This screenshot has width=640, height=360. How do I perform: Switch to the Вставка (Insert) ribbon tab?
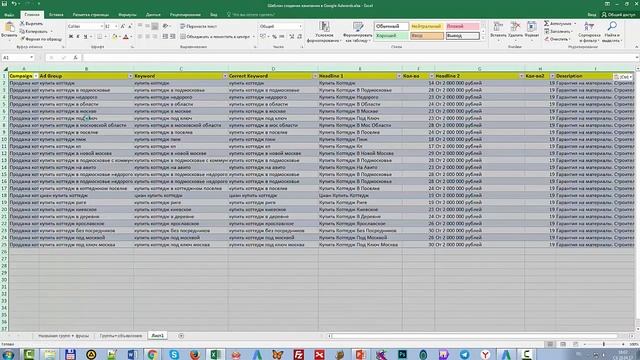[x=56, y=15]
